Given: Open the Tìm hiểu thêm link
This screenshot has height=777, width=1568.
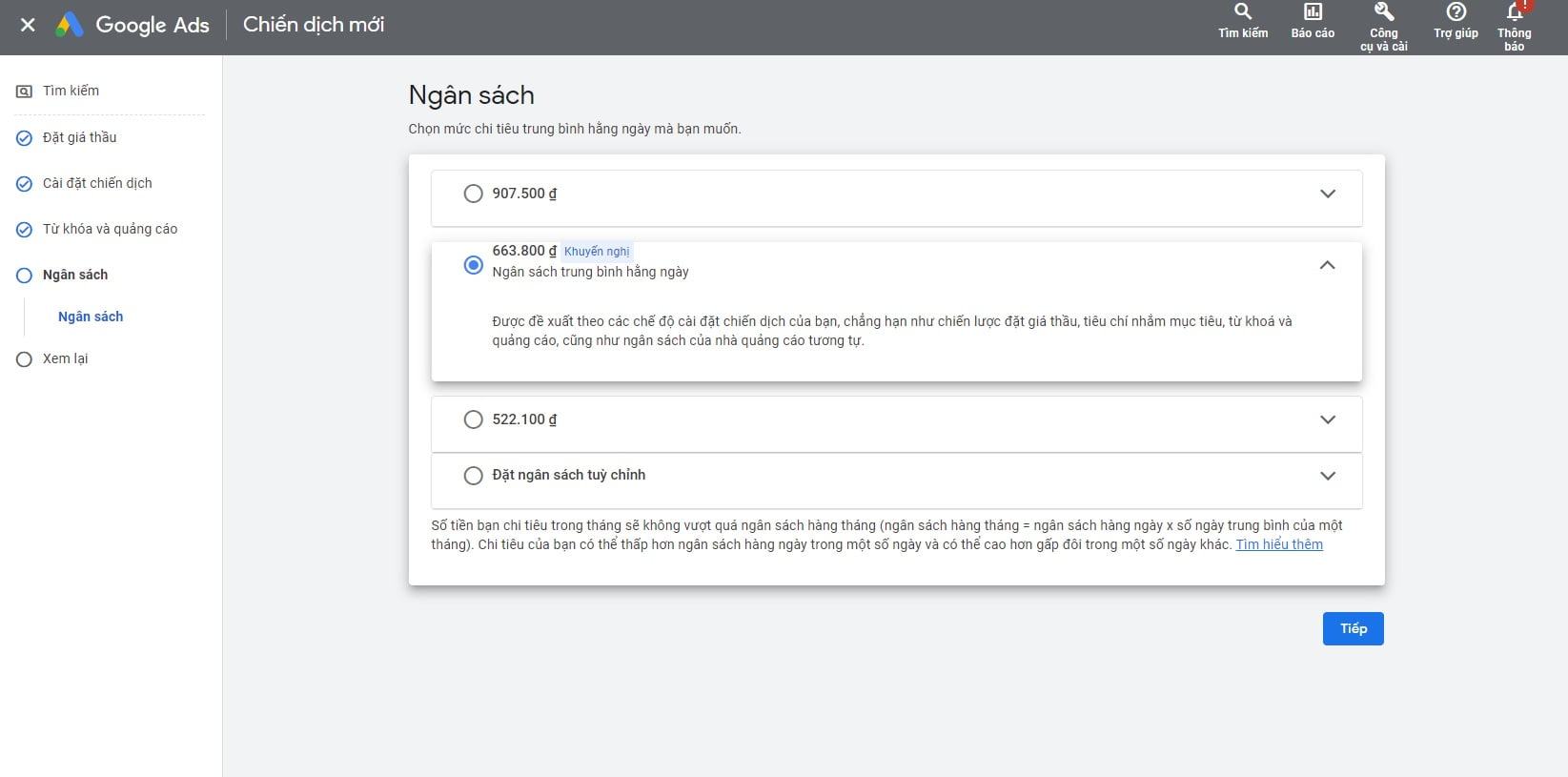Looking at the screenshot, I should [x=1279, y=544].
